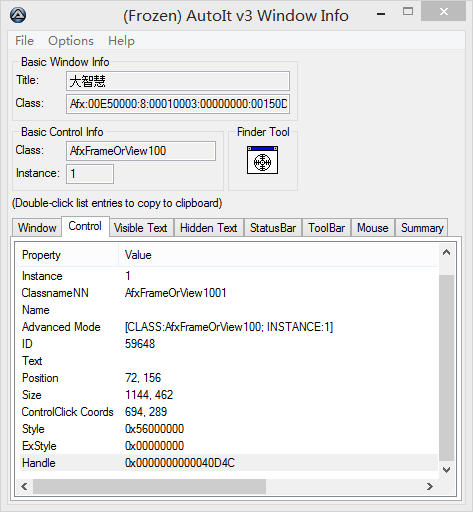Show the ToolBar tab

click(x=326, y=228)
